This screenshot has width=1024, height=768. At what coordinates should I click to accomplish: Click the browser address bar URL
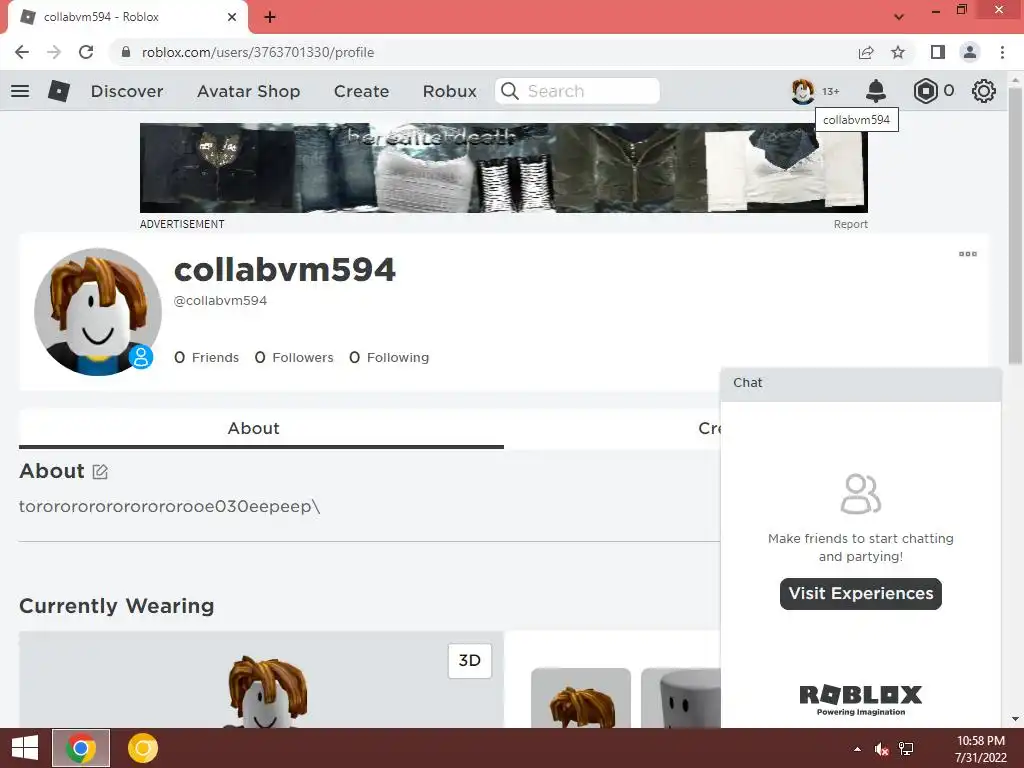(x=258, y=52)
